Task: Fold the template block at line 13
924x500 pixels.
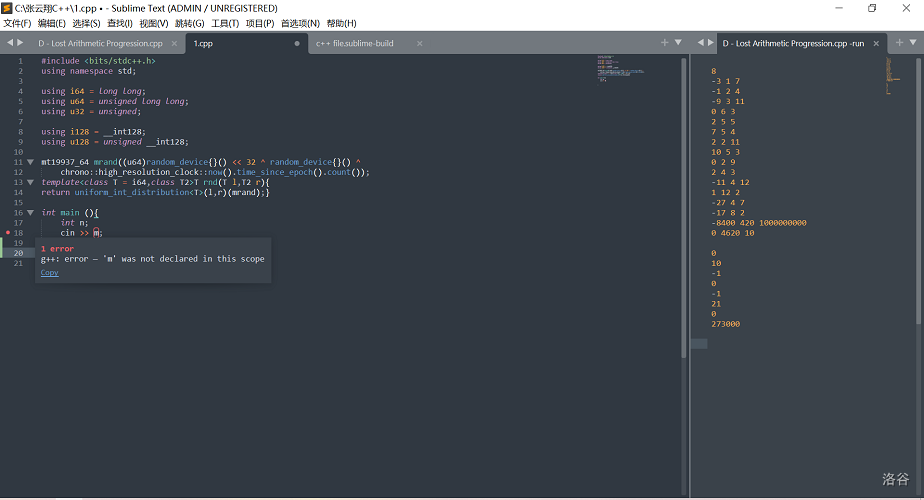Action: (x=30, y=182)
